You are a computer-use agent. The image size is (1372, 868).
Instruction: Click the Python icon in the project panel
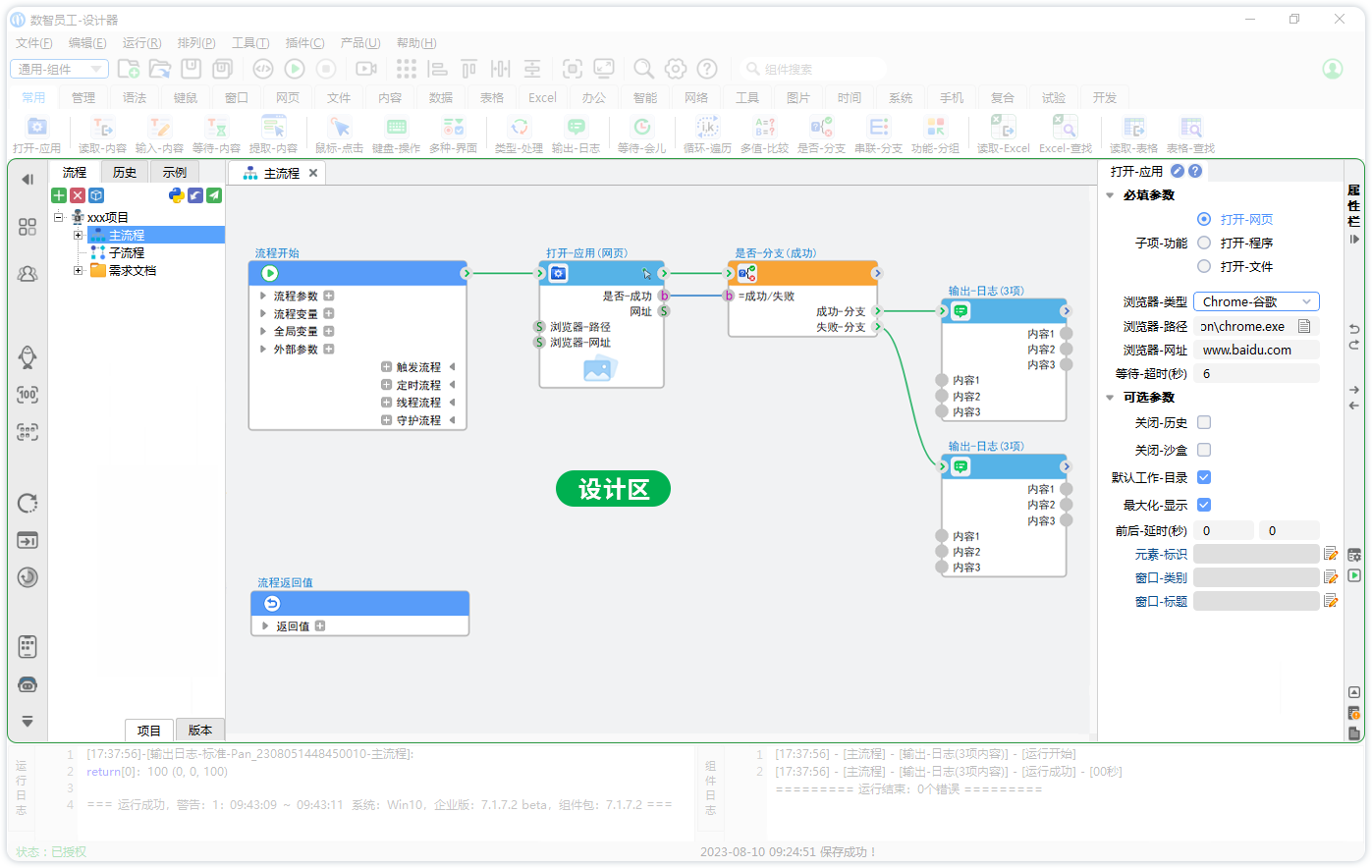(177, 195)
